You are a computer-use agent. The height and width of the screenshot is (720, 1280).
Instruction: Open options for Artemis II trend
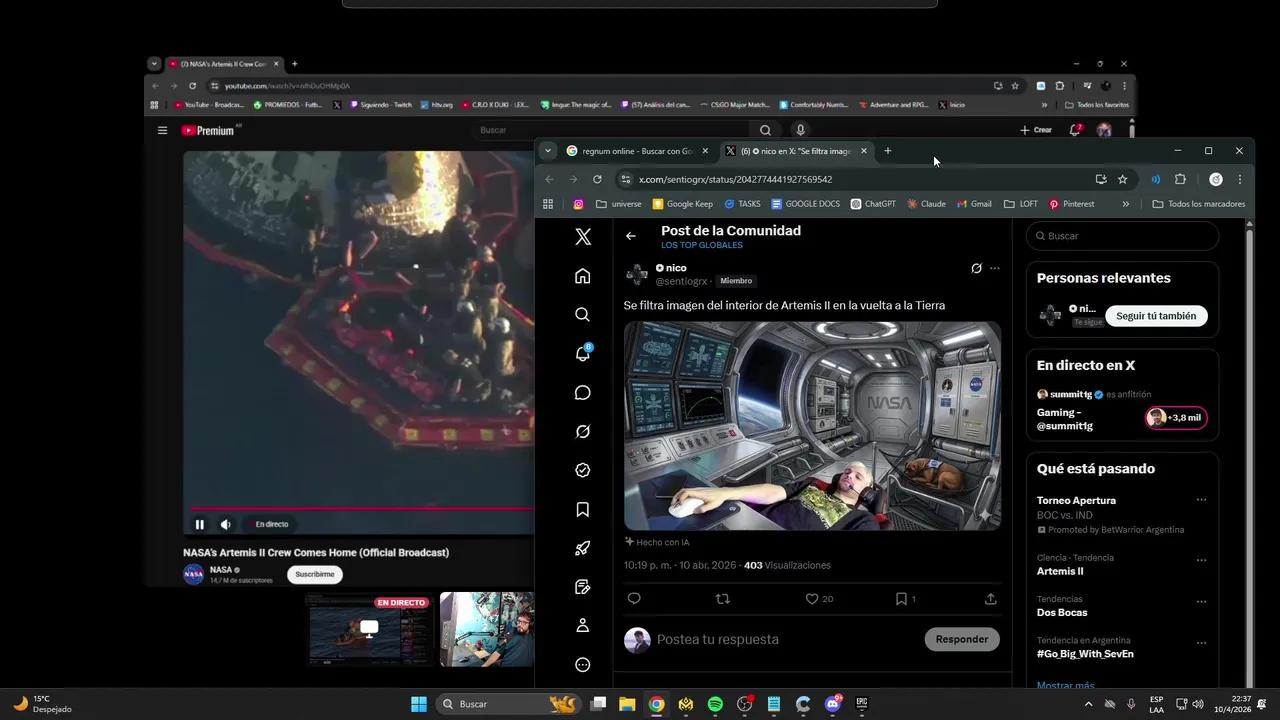tap(1201, 560)
